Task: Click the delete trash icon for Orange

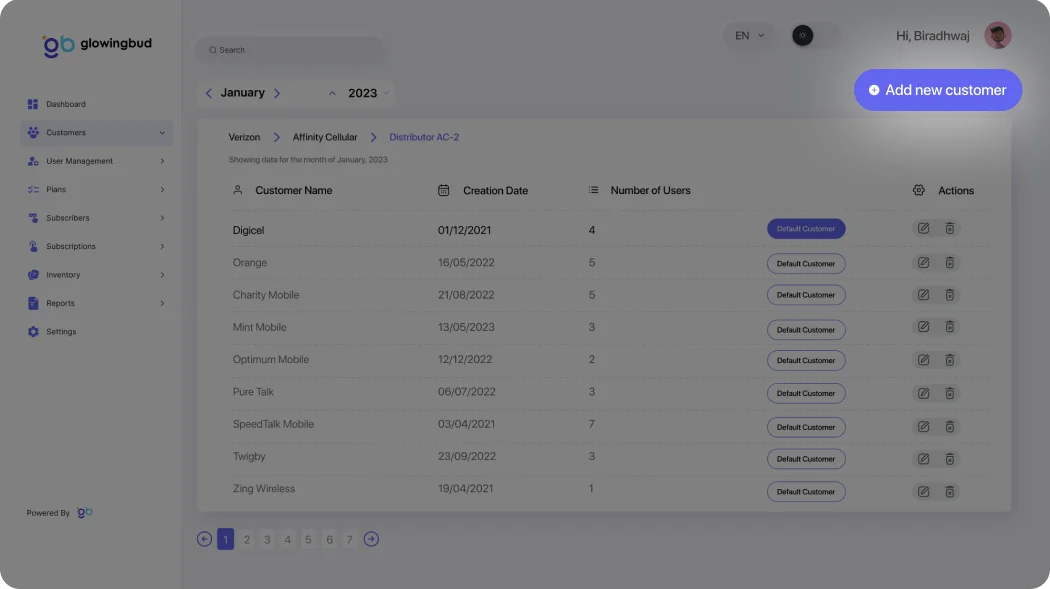Action: click(x=950, y=263)
